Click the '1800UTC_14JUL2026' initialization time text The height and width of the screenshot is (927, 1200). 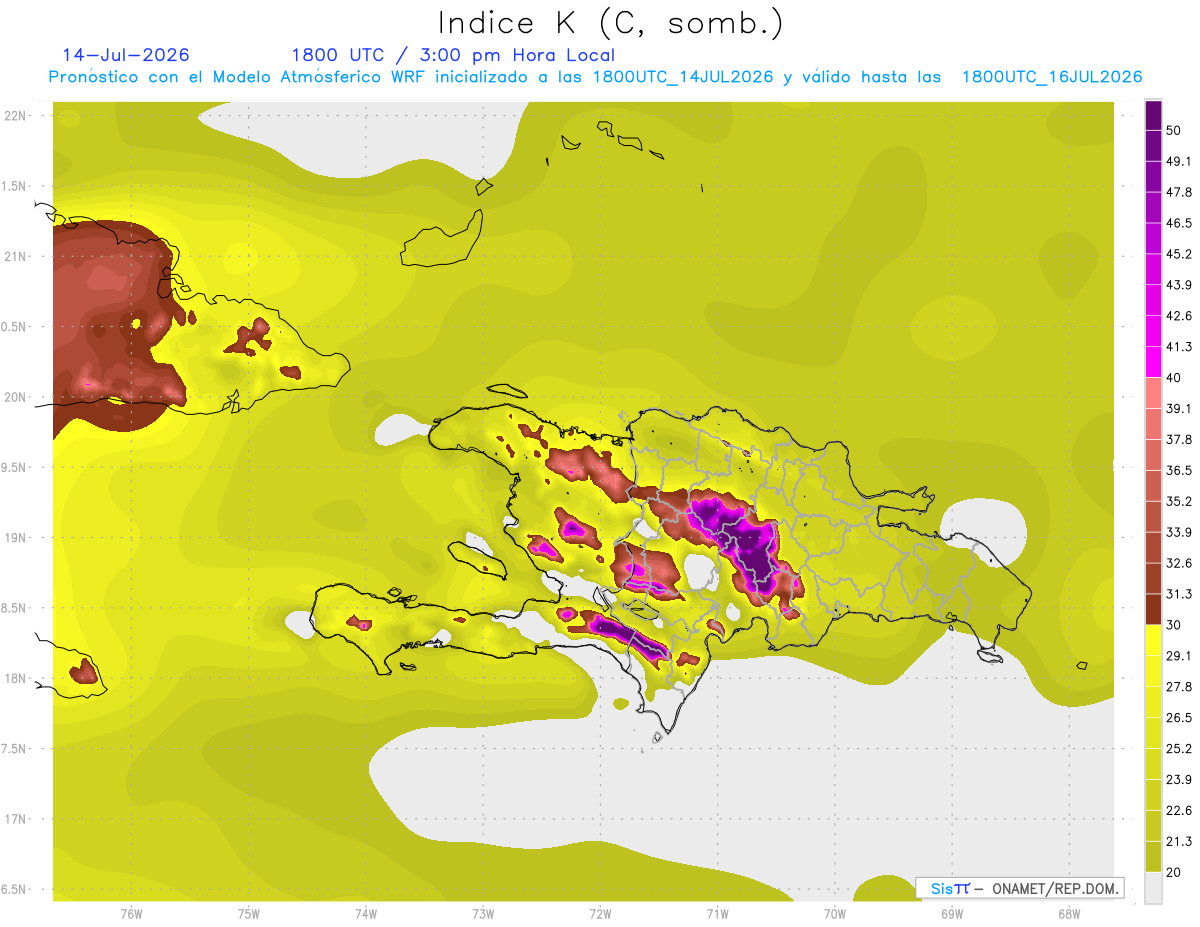(x=683, y=77)
